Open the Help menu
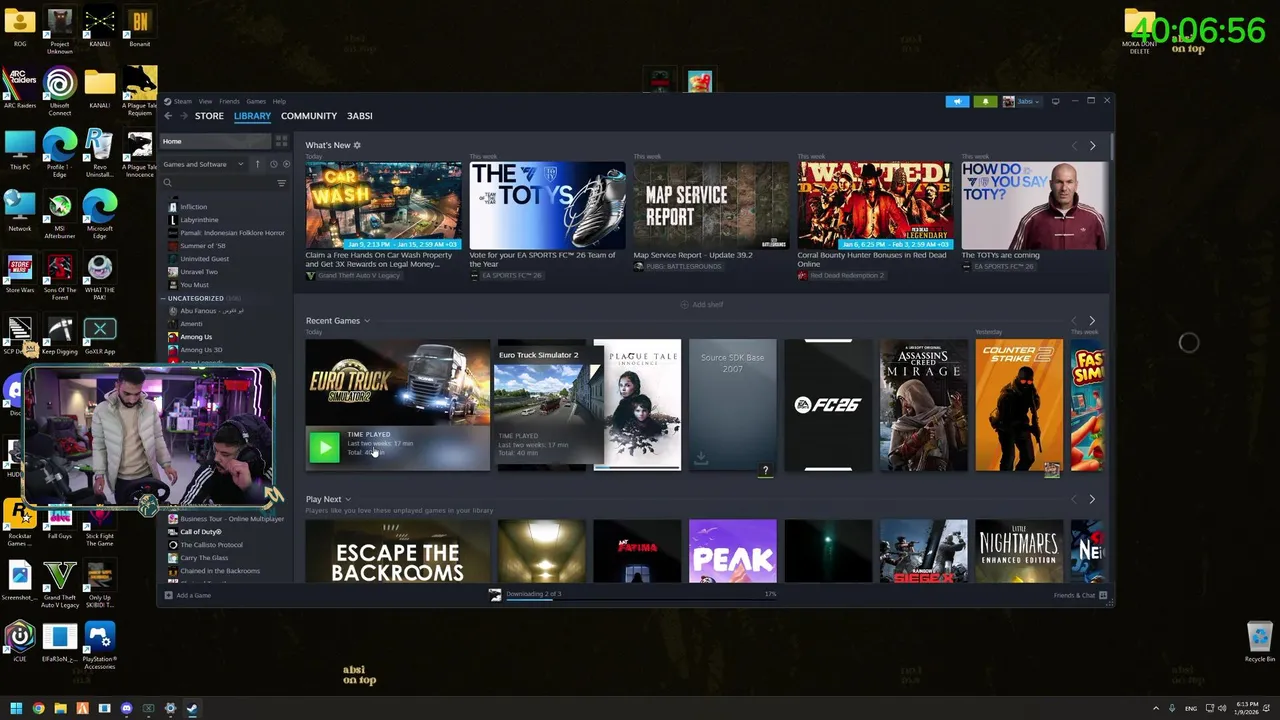This screenshot has height=720, width=1280. (x=279, y=101)
